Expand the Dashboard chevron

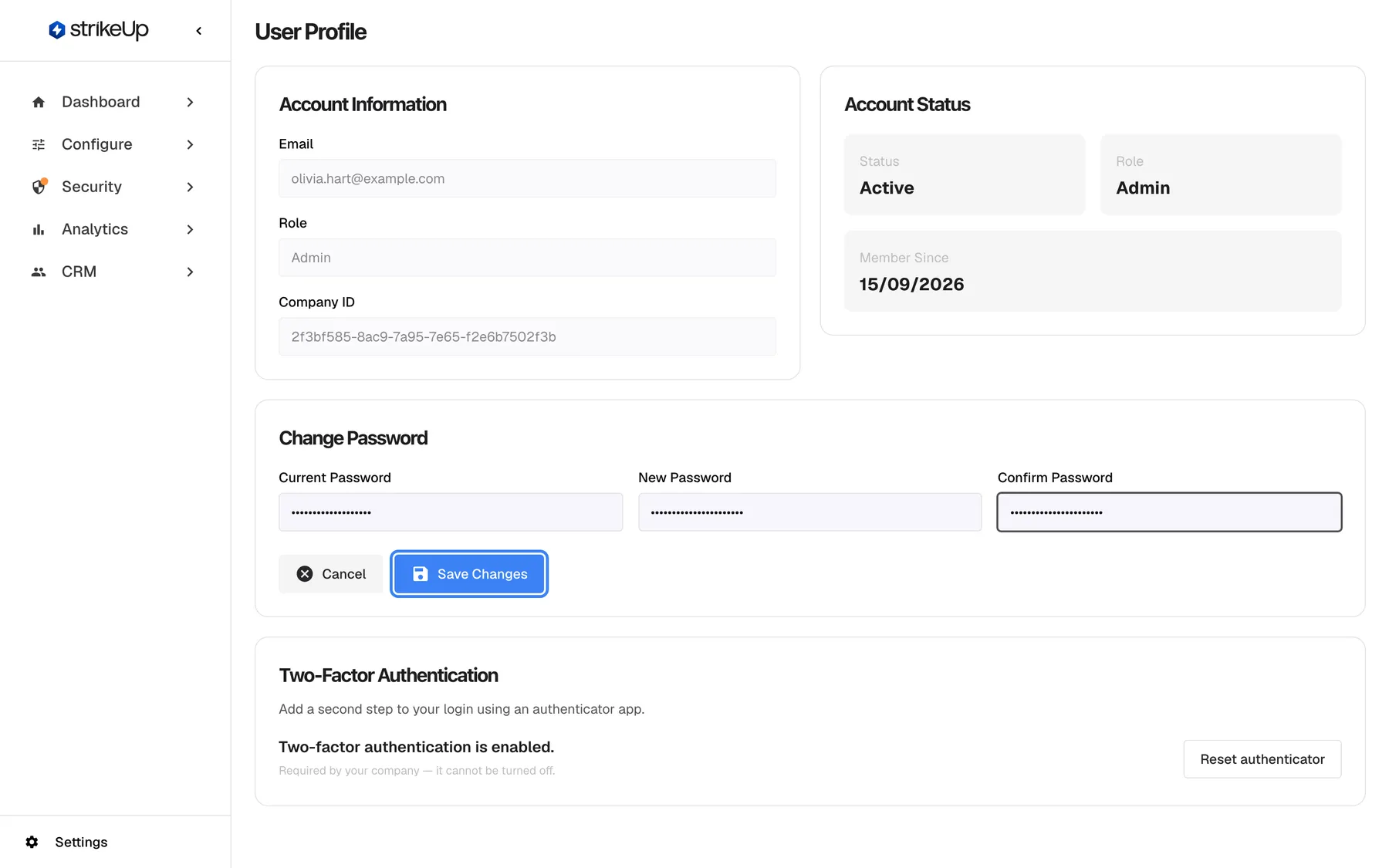(190, 102)
